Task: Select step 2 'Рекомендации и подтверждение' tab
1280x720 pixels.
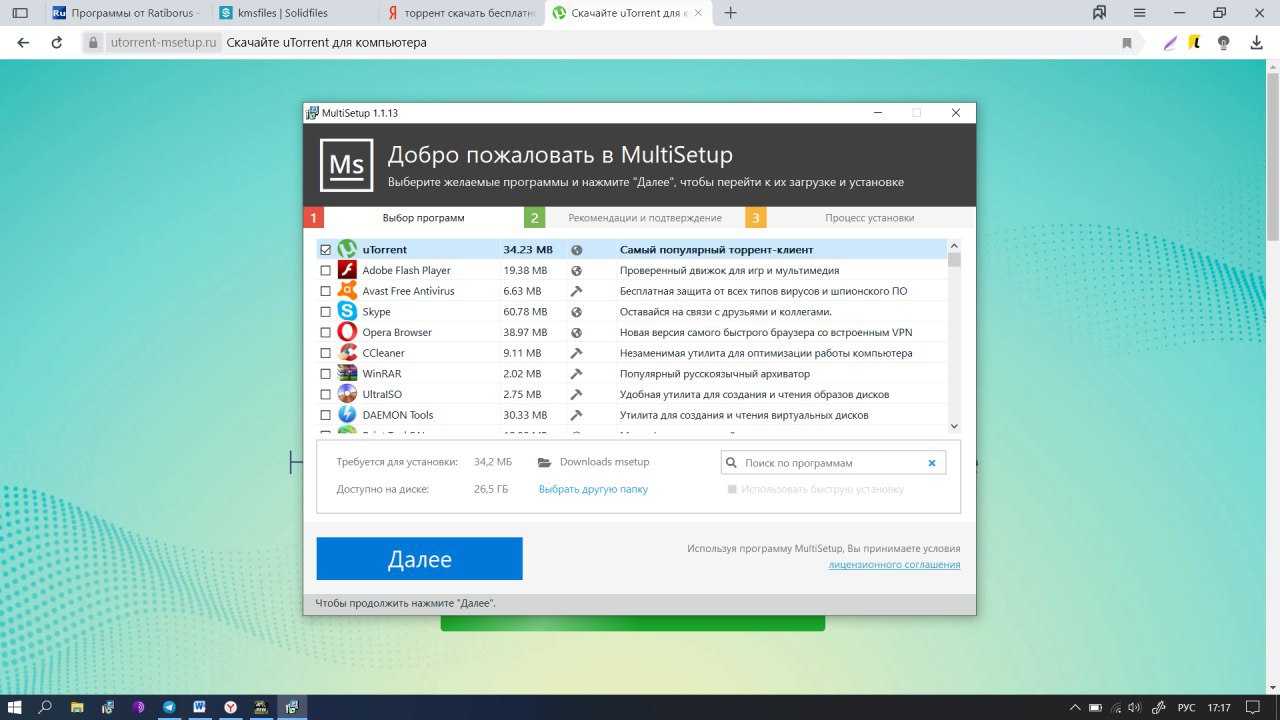Action: (634, 217)
